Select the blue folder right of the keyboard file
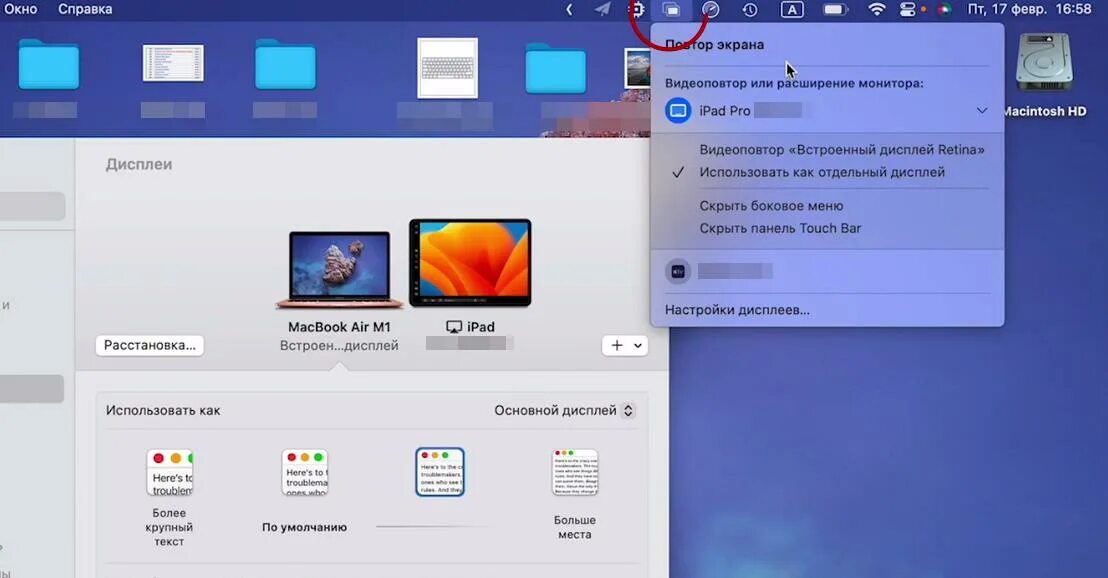 pyautogui.click(x=555, y=68)
